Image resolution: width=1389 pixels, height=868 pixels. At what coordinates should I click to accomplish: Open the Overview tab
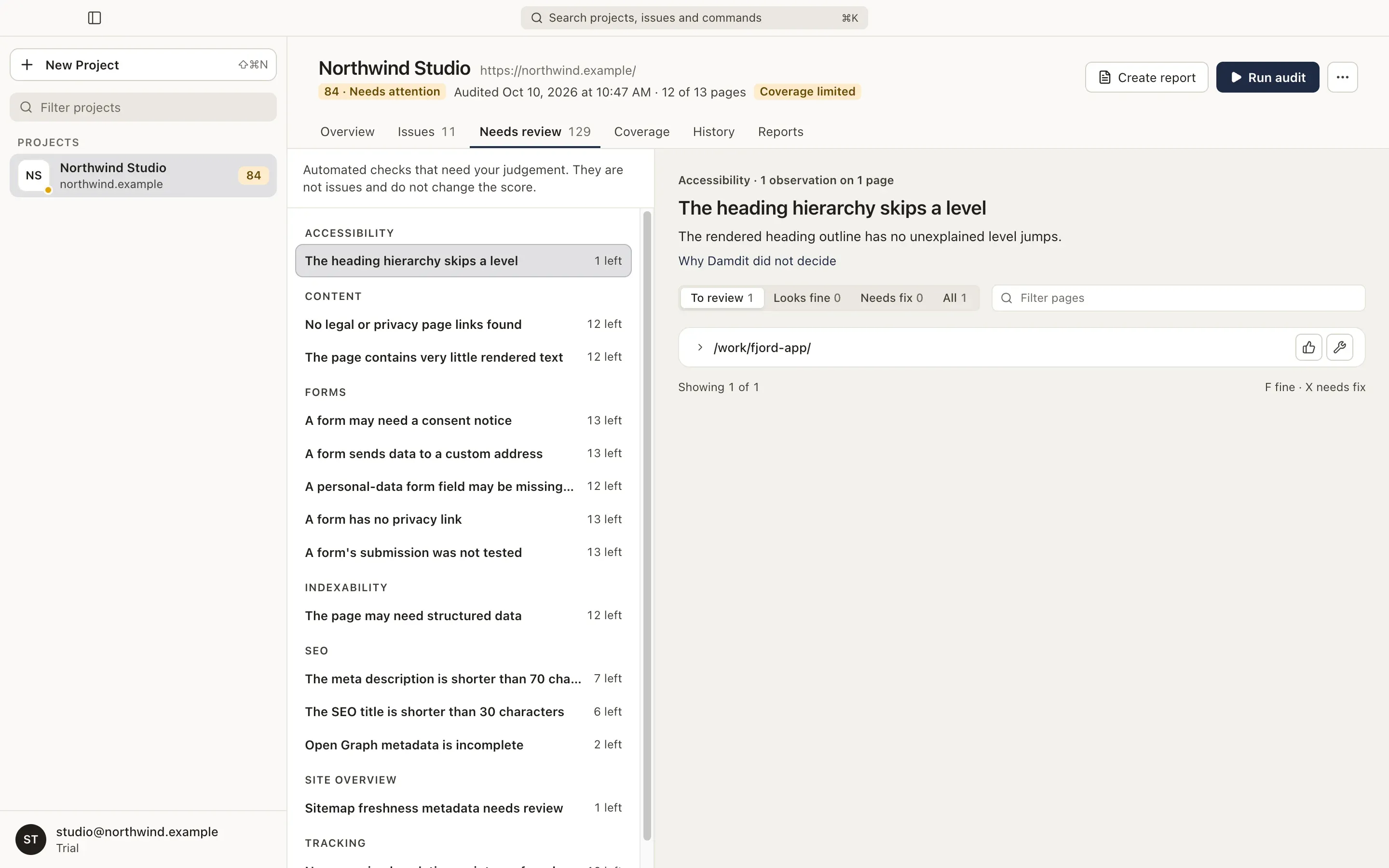pos(347,132)
